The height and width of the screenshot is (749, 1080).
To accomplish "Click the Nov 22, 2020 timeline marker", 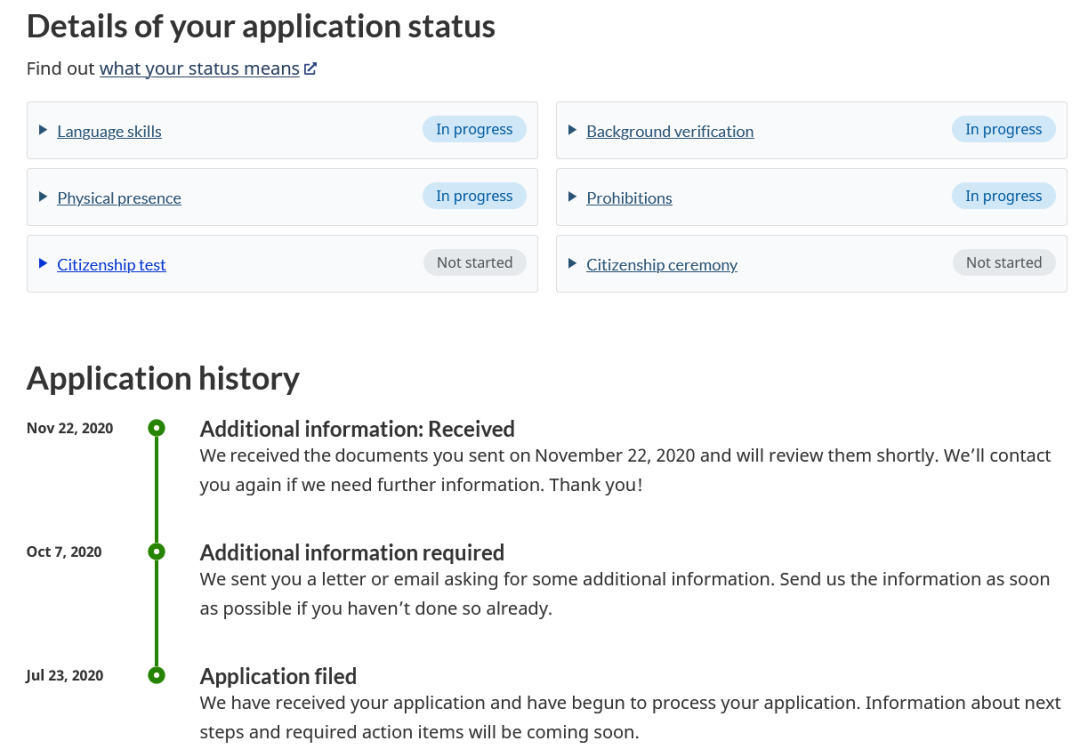I will [x=156, y=428].
